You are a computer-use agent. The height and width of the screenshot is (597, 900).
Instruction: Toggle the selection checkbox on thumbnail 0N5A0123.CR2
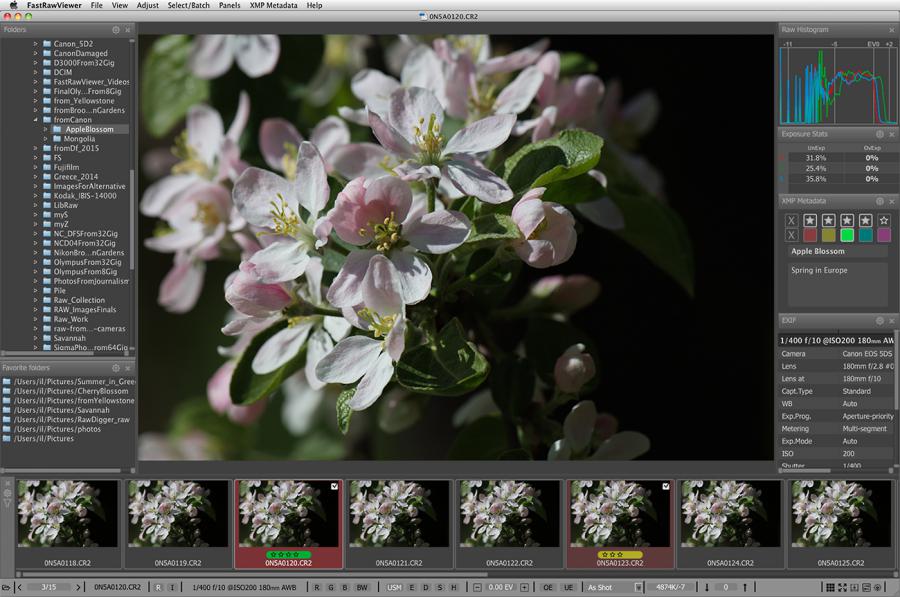pos(665,486)
